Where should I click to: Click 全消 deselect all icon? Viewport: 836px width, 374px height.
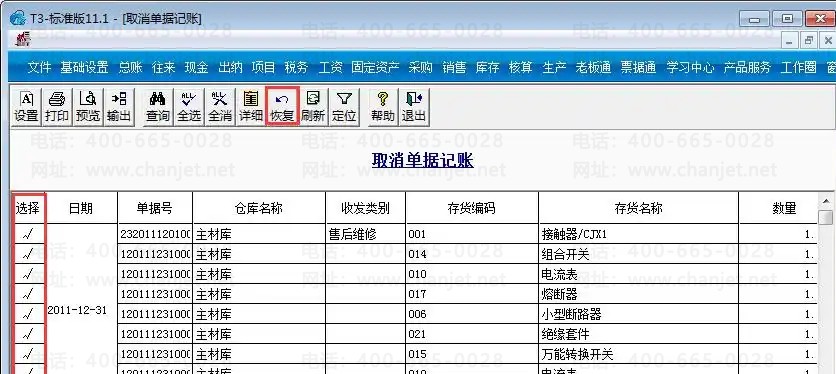coord(220,107)
